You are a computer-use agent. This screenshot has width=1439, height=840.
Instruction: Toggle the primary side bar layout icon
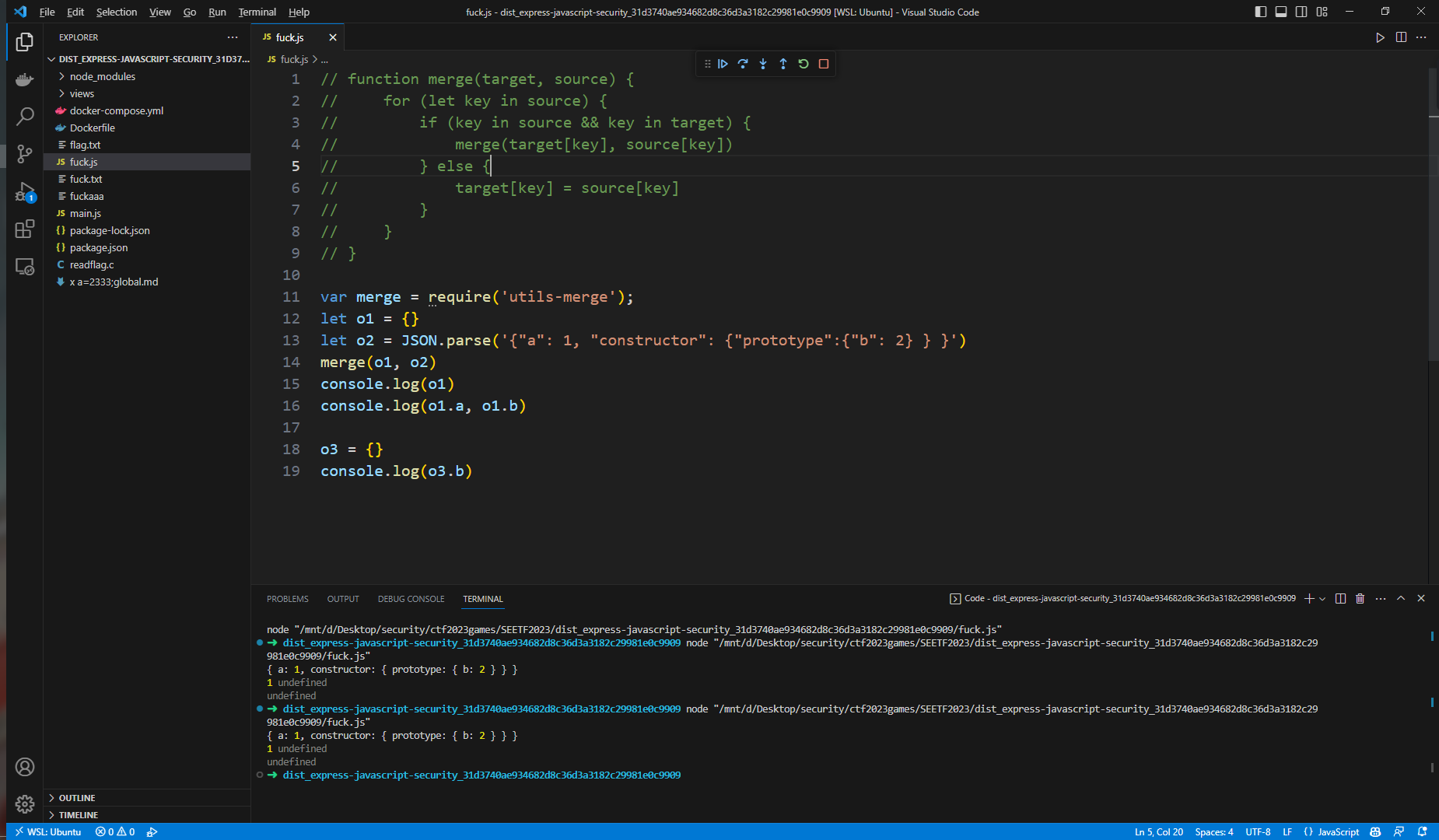[1261, 12]
